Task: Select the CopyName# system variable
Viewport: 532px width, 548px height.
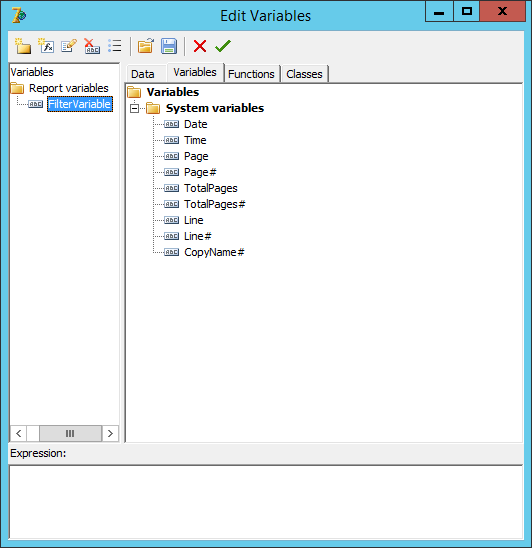Action: click(214, 252)
